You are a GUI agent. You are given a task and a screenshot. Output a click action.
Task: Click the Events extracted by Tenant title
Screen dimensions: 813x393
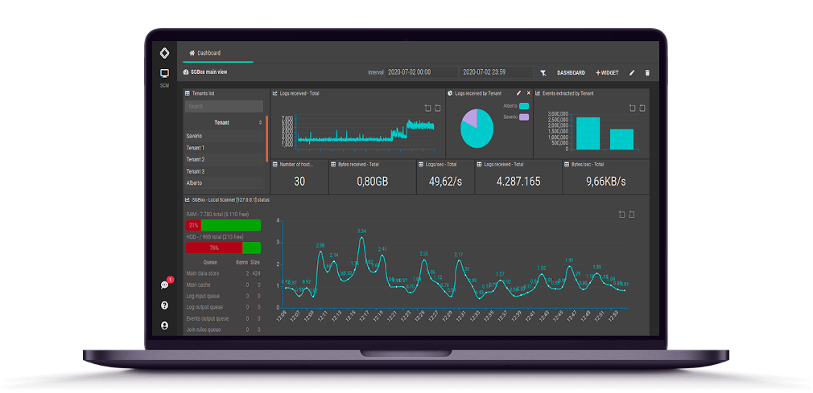[568, 94]
